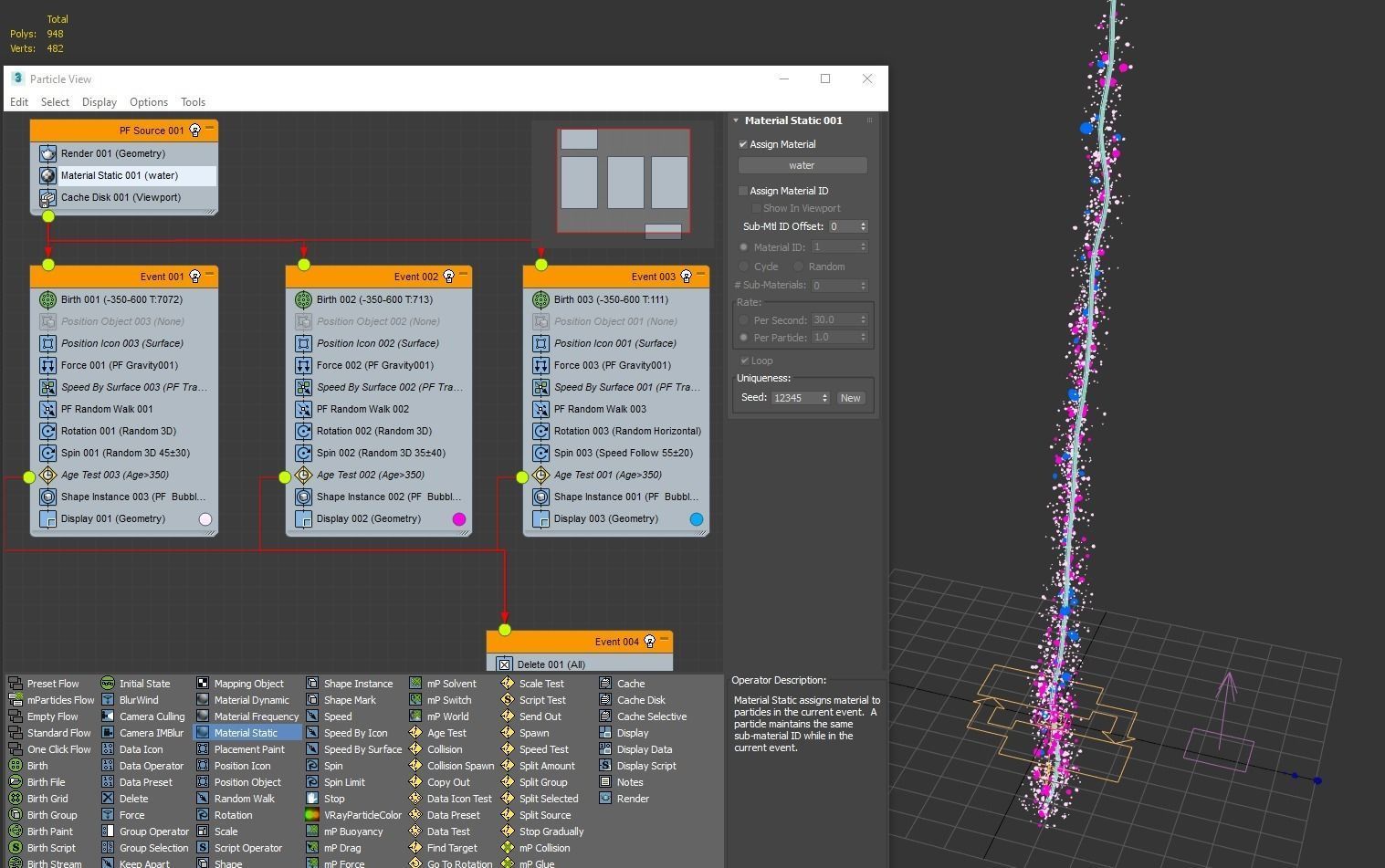Adjust the Material ID spinner
1385x868 pixels.
click(864, 247)
